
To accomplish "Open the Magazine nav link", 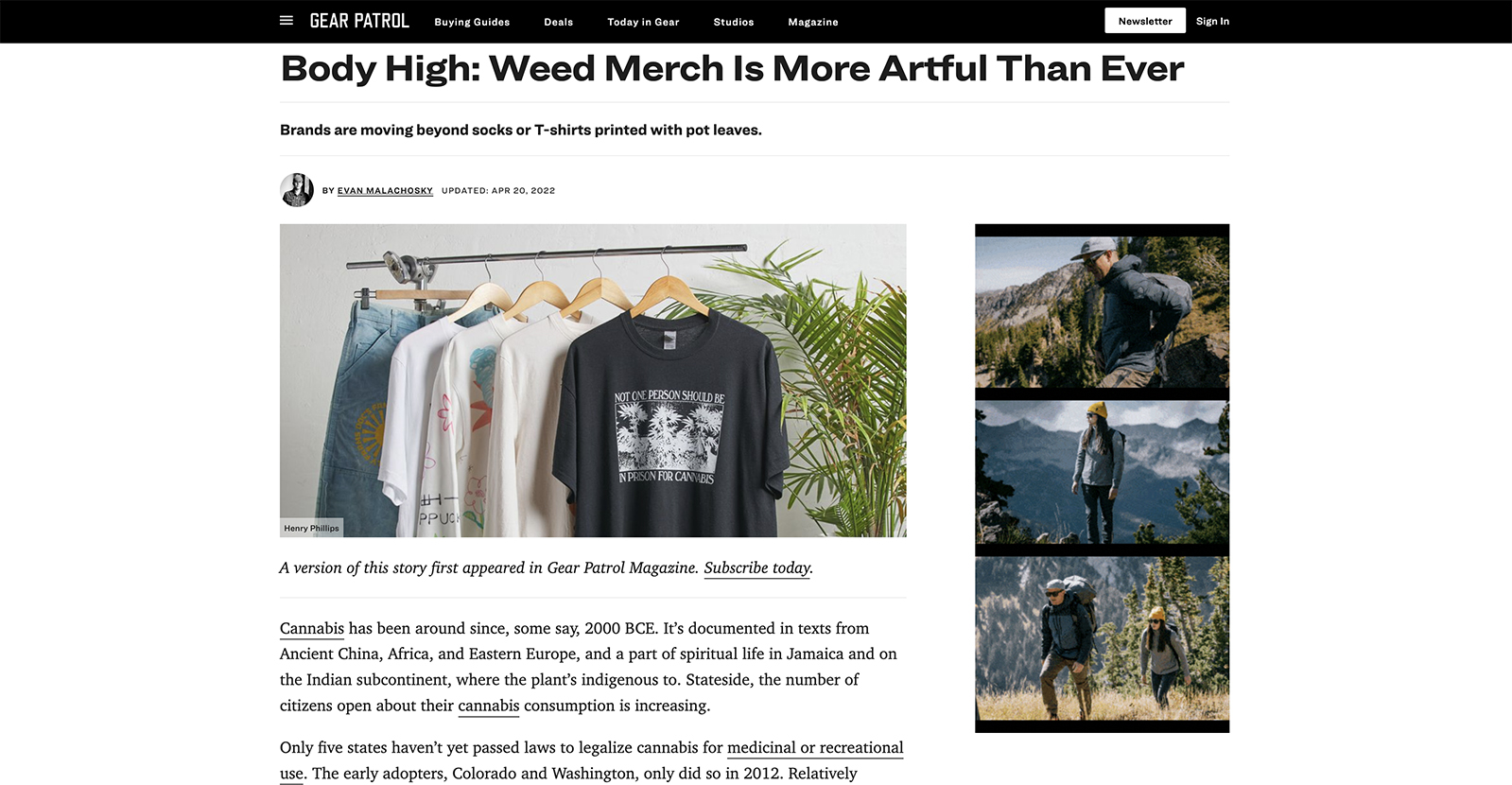I will point(813,22).
